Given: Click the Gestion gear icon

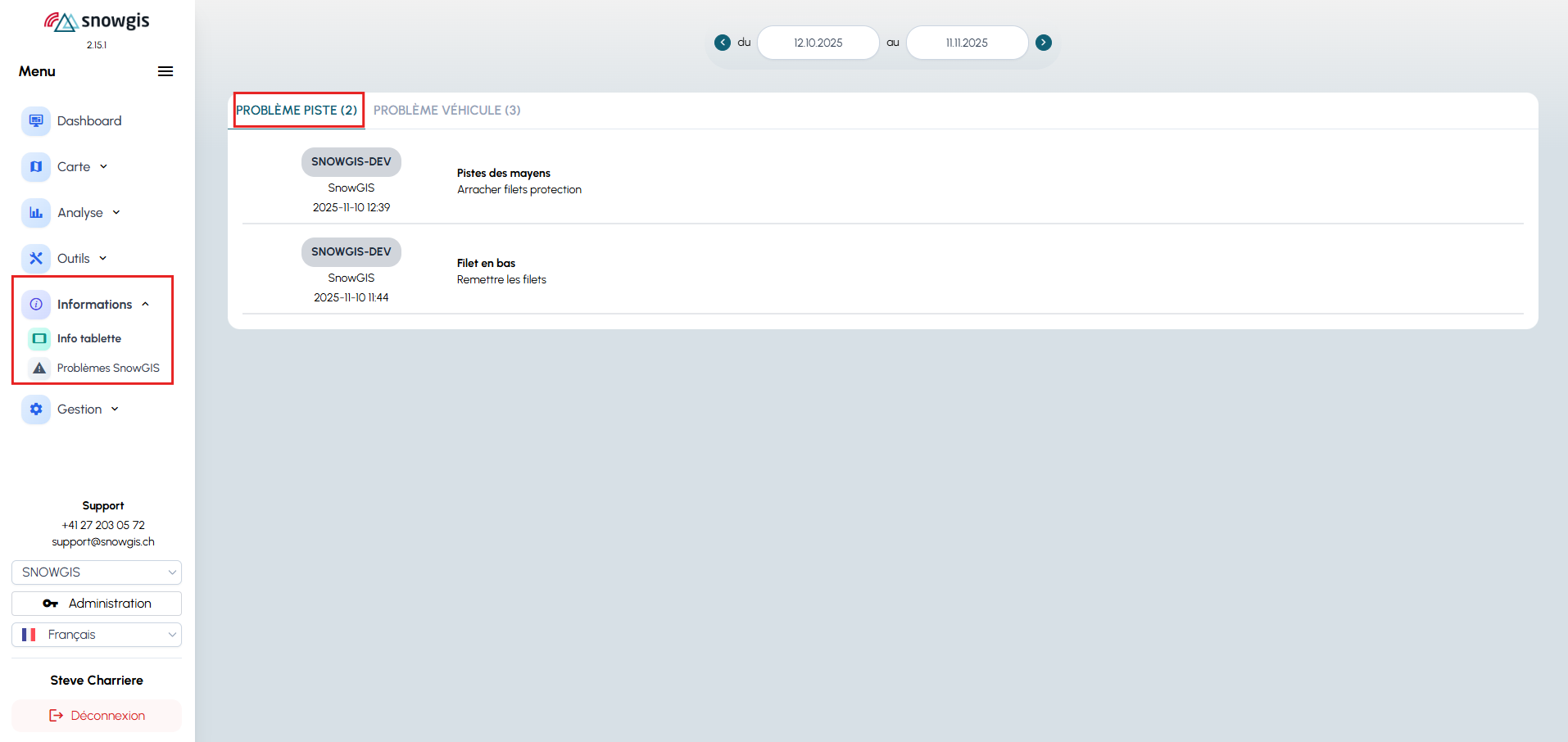Looking at the screenshot, I should (x=36, y=409).
